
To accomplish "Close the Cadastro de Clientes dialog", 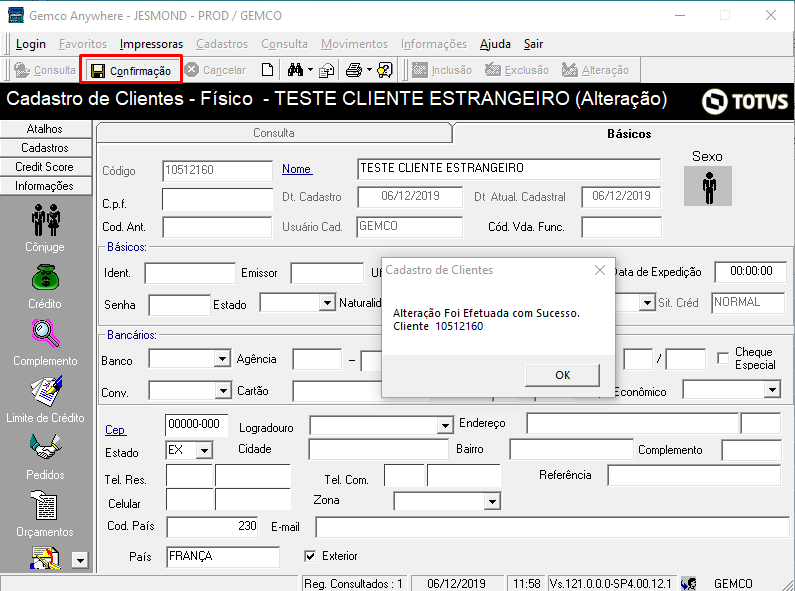I will [600, 270].
